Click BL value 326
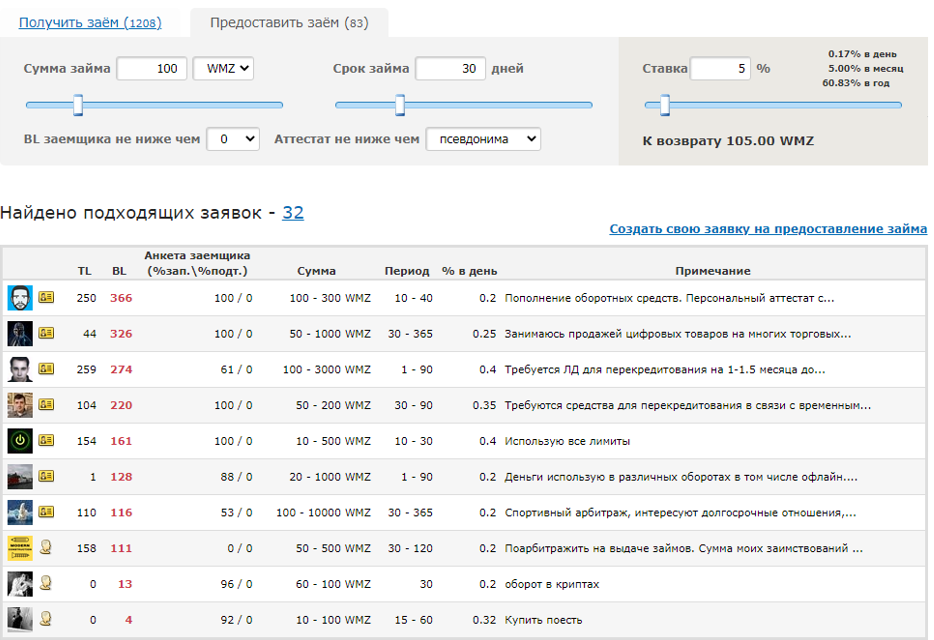Screen dimensions: 934x640 click(x=121, y=334)
